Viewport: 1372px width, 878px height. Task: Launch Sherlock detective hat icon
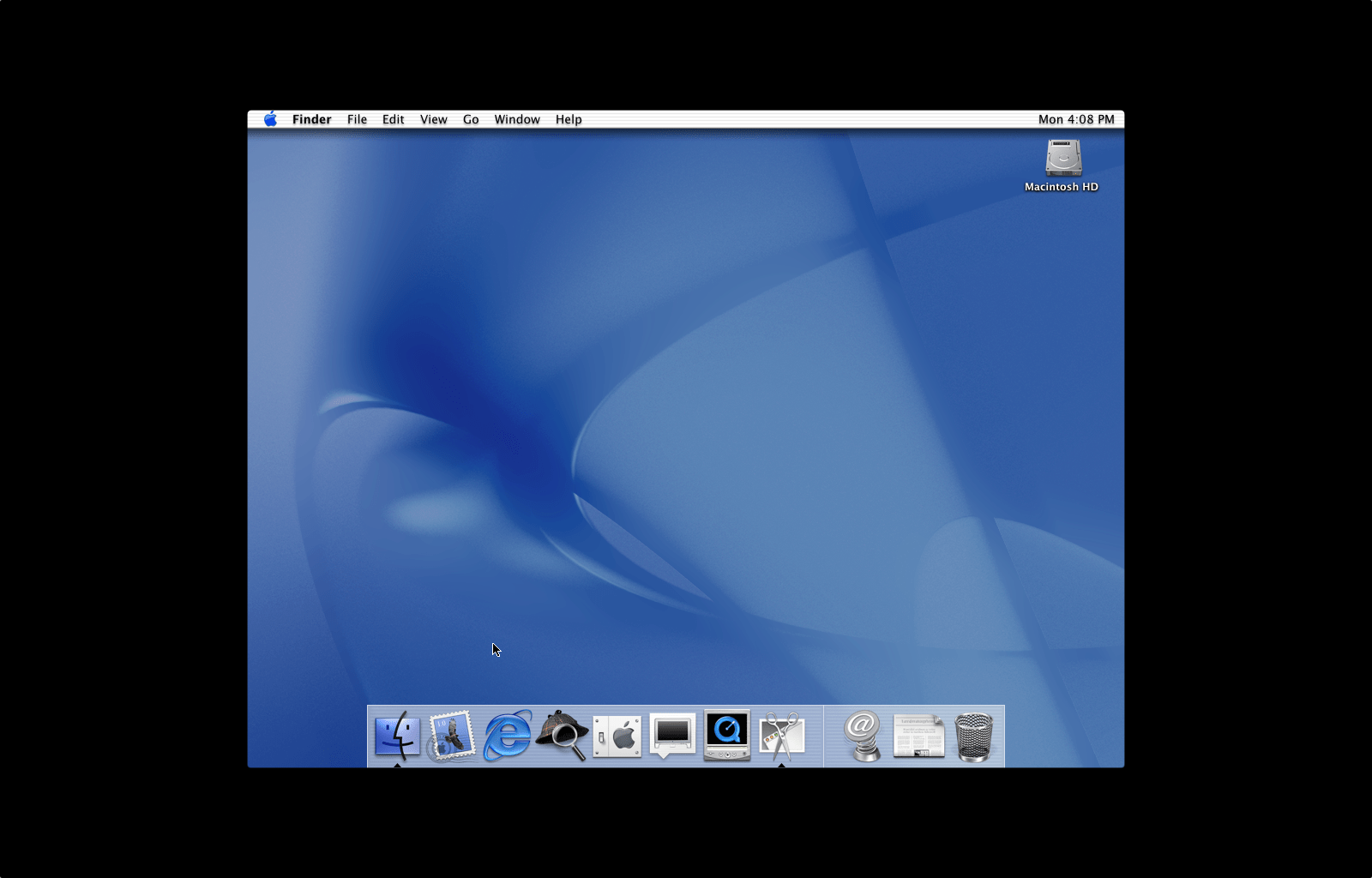[563, 736]
